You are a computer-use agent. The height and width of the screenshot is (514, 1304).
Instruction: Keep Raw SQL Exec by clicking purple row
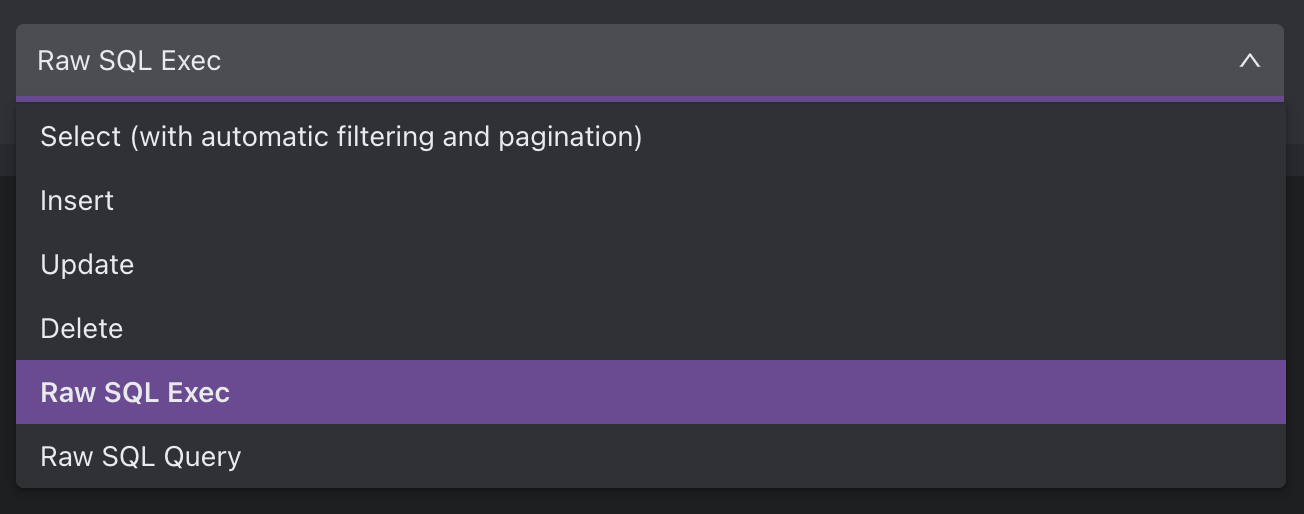tap(650, 392)
